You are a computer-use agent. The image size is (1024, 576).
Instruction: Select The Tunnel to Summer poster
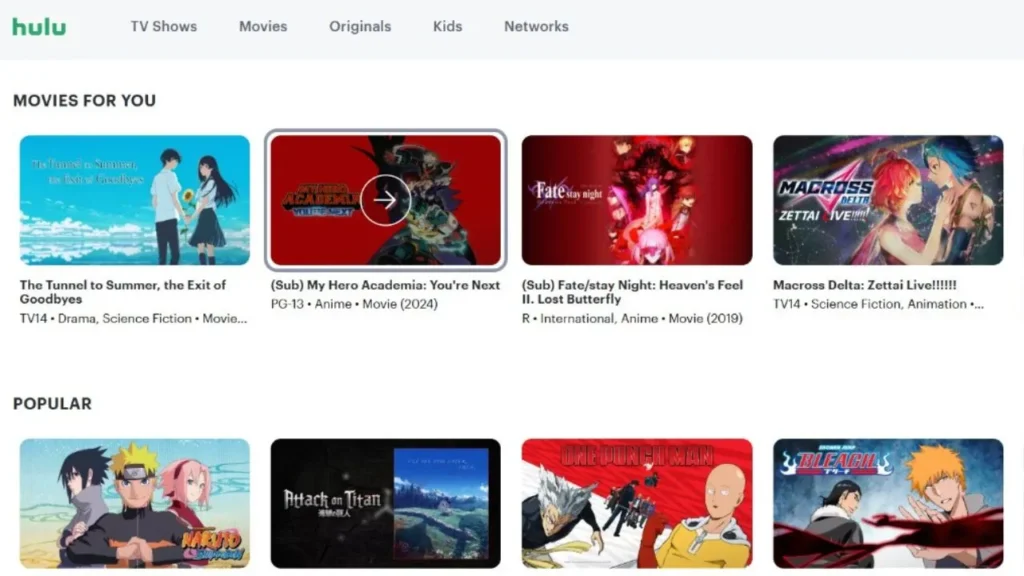134,199
